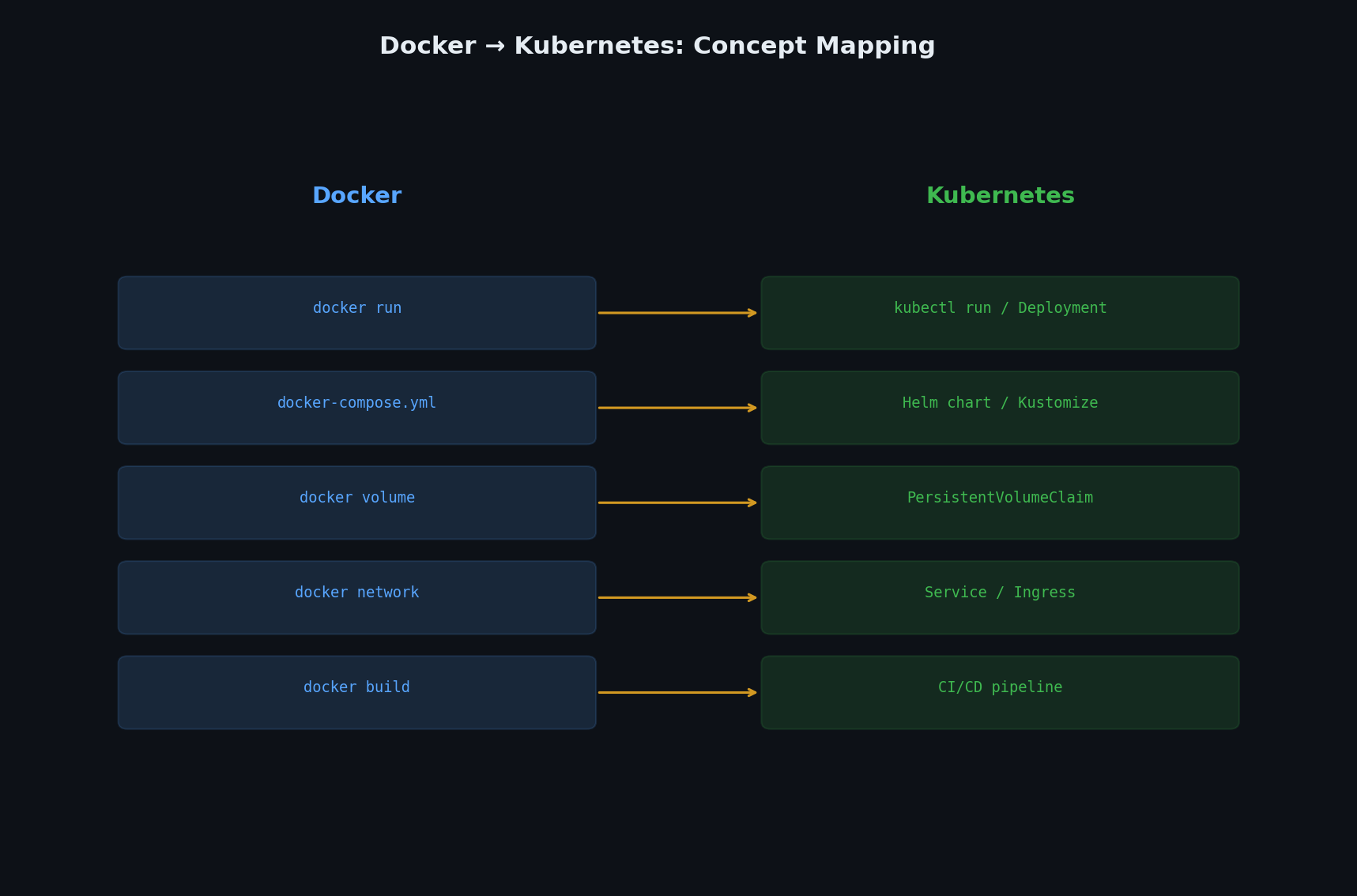This screenshot has width=1357, height=896.
Task: Select the 'PersistentVolumeClaim' box
Action: pyautogui.click(x=1001, y=503)
